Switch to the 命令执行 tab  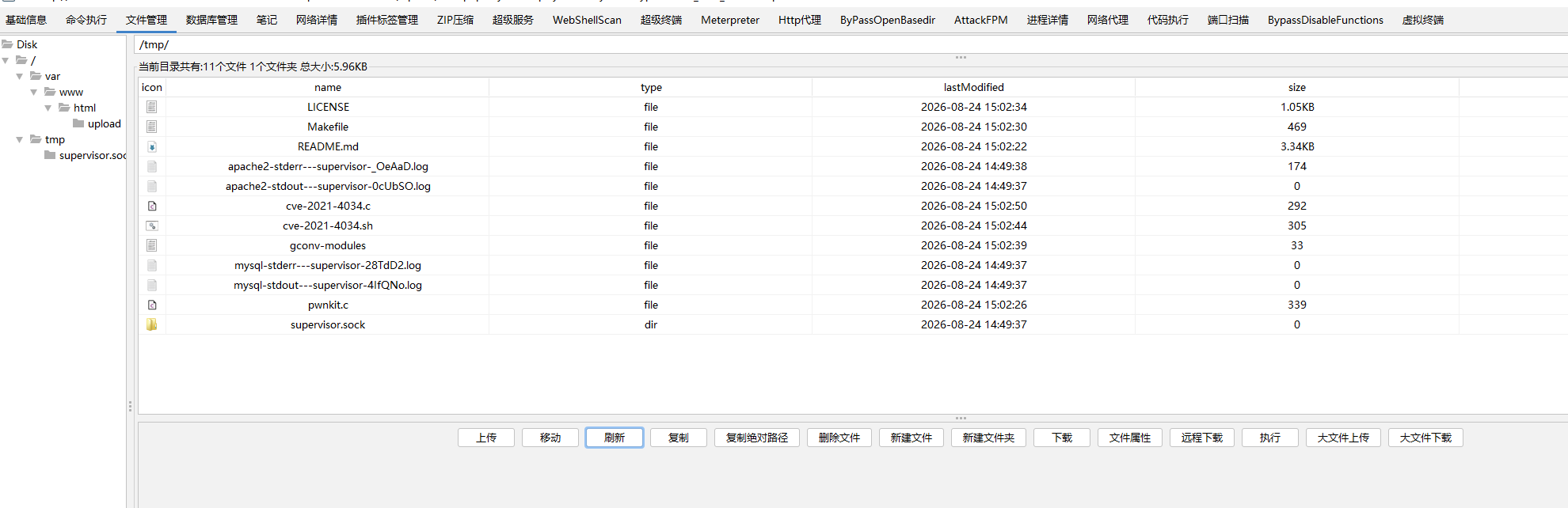pyautogui.click(x=86, y=20)
